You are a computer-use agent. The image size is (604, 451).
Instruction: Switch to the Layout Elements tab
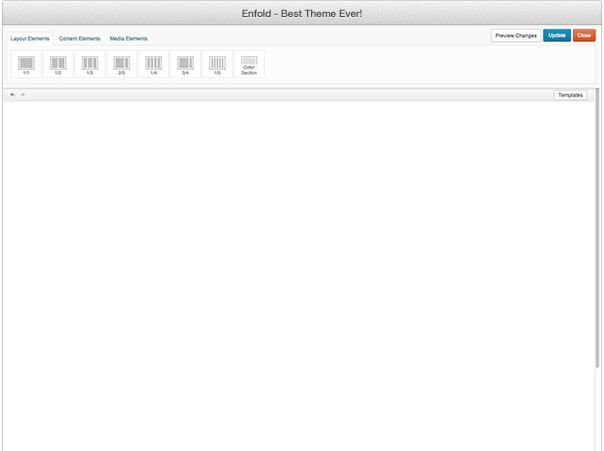[x=30, y=39]
